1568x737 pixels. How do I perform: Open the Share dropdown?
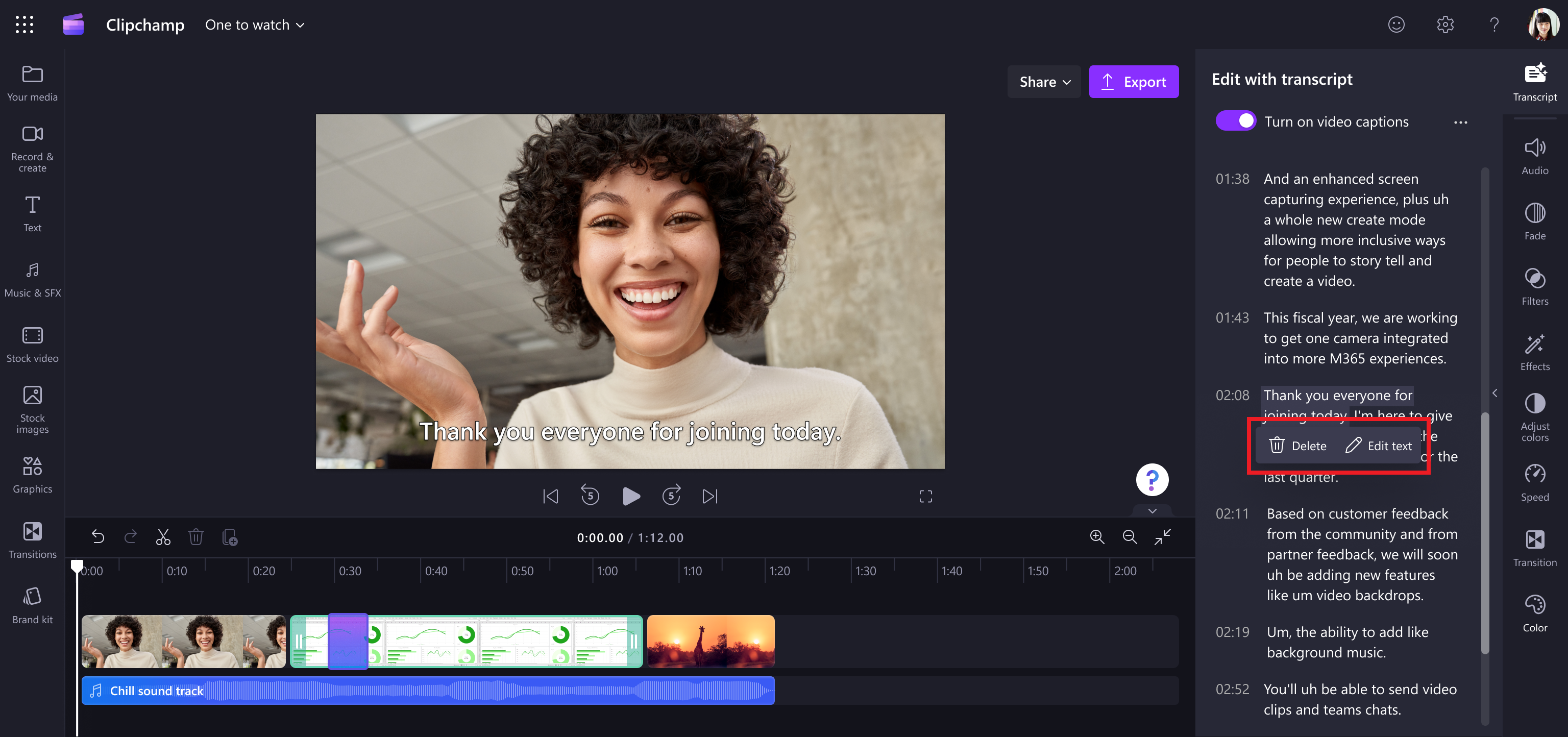(x=1043, y=81)
